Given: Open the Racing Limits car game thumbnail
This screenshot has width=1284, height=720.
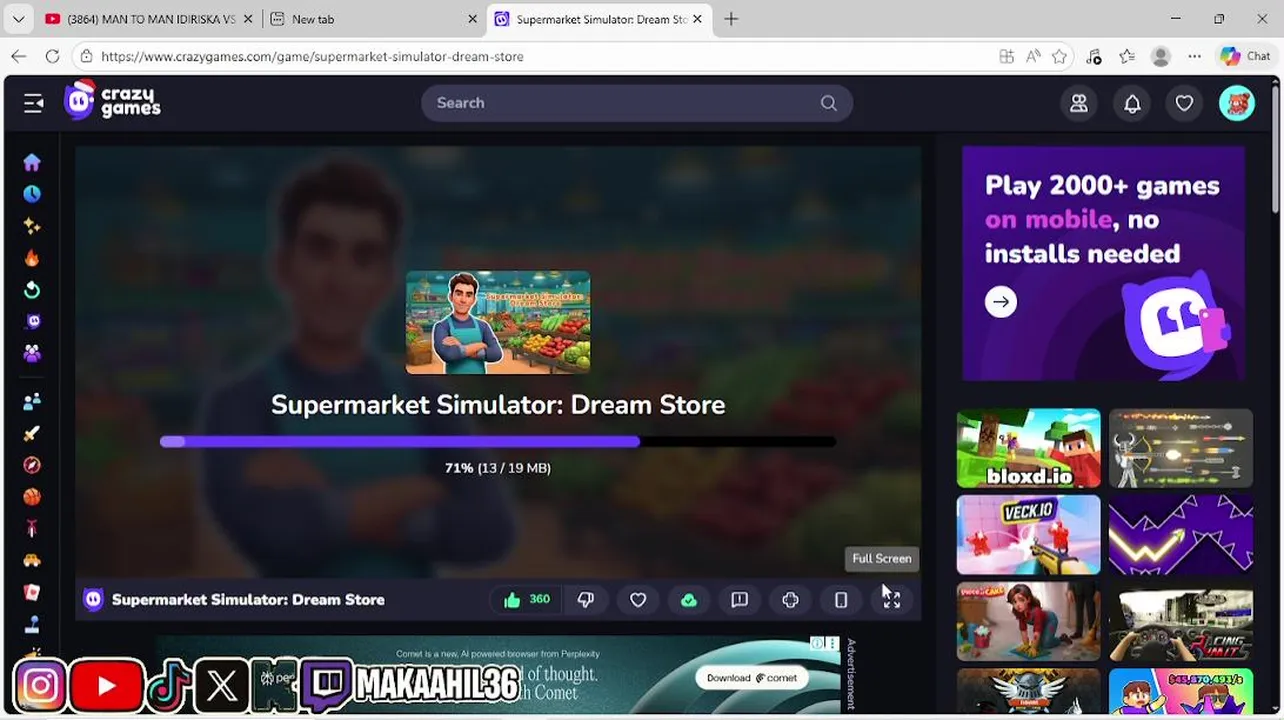Looking at the screenshot, I should coord(1181,622).
